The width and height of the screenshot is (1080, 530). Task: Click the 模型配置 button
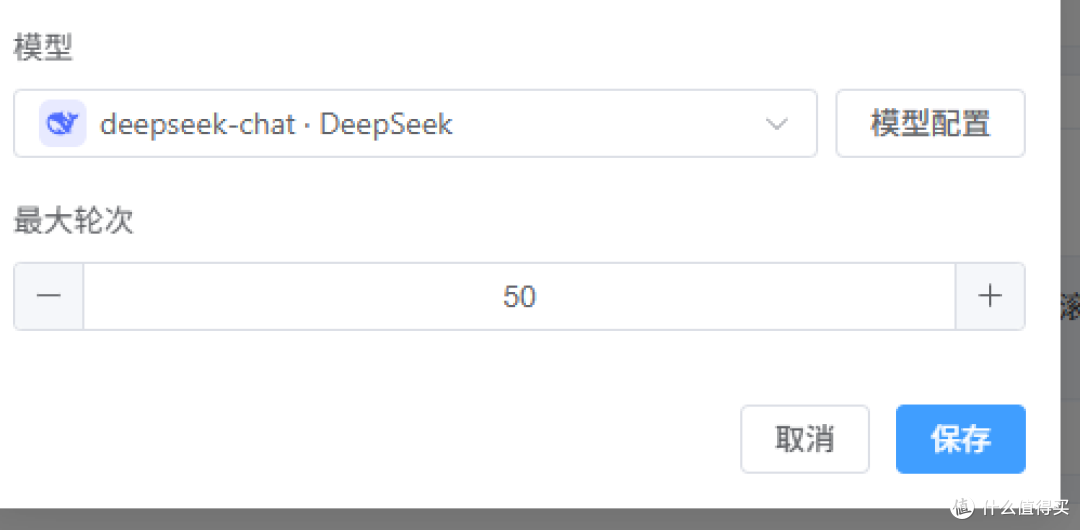coord(930,124)
